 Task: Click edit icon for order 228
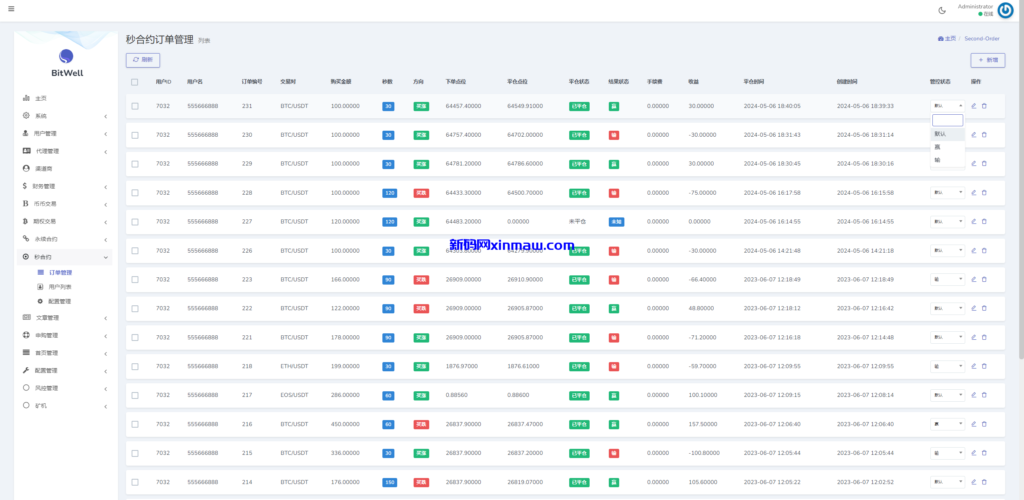pyautogui.click(x=974, y=192)
